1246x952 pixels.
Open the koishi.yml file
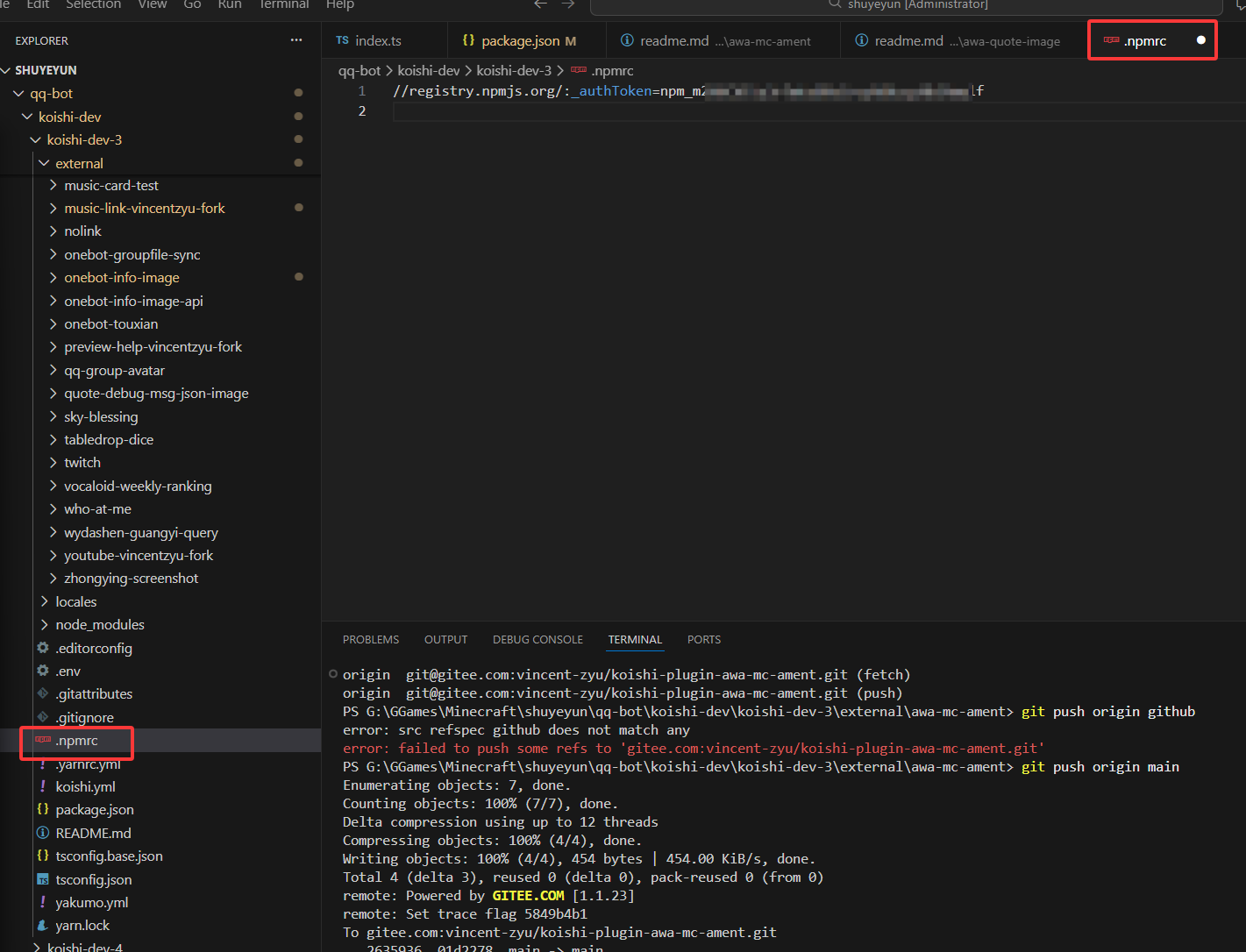click(85, 786)
